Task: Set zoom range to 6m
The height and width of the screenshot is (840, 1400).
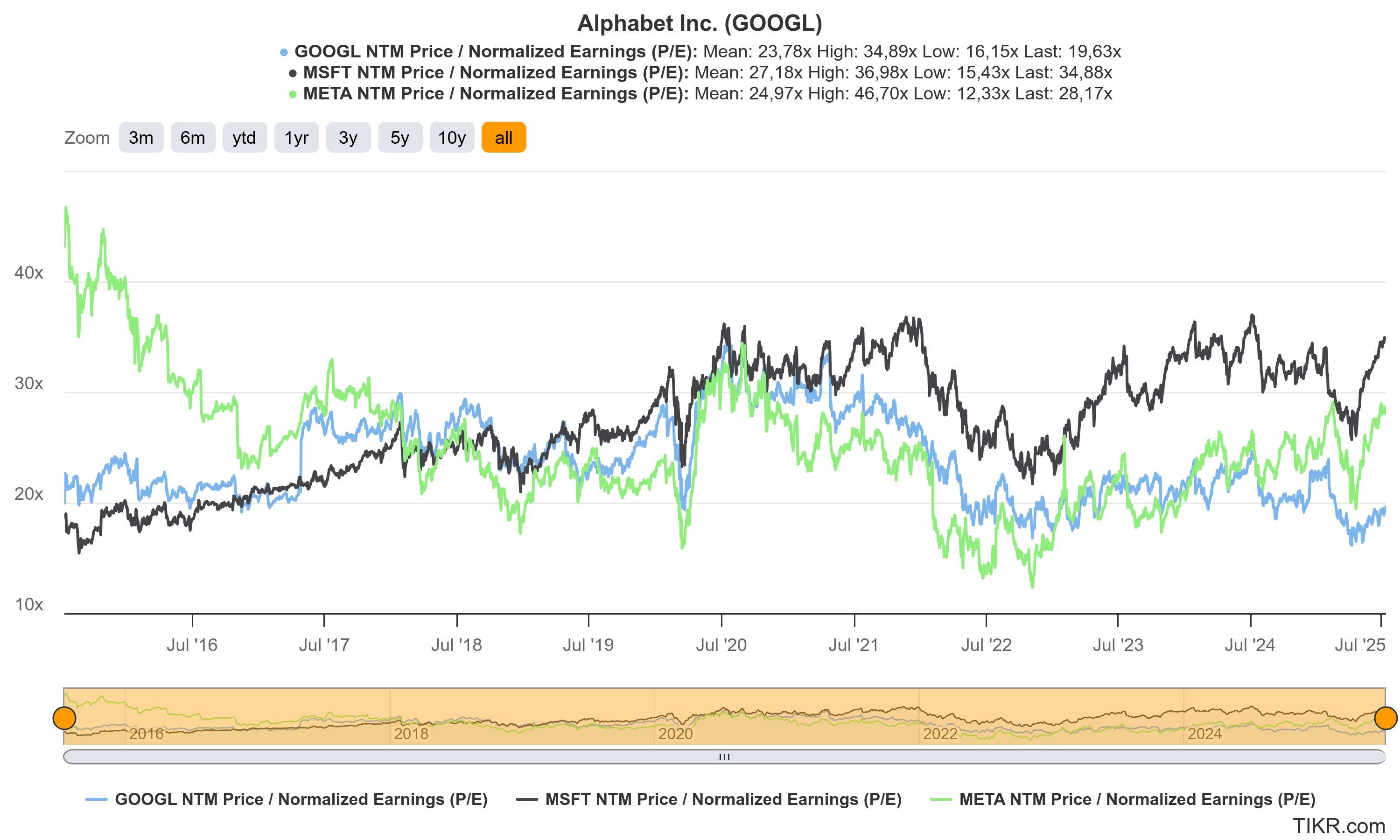Action: (x=193, y=138)
